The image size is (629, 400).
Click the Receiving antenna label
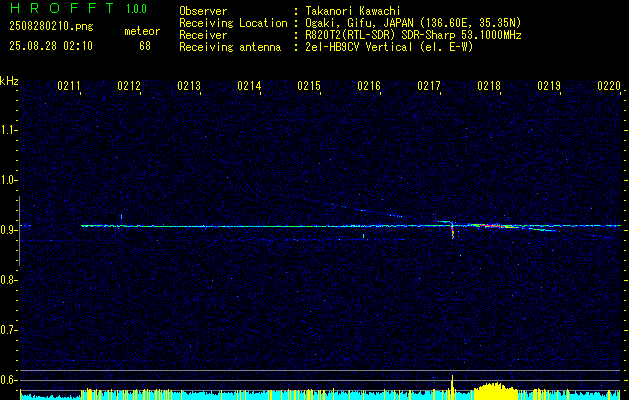click(x=230, y=47)
